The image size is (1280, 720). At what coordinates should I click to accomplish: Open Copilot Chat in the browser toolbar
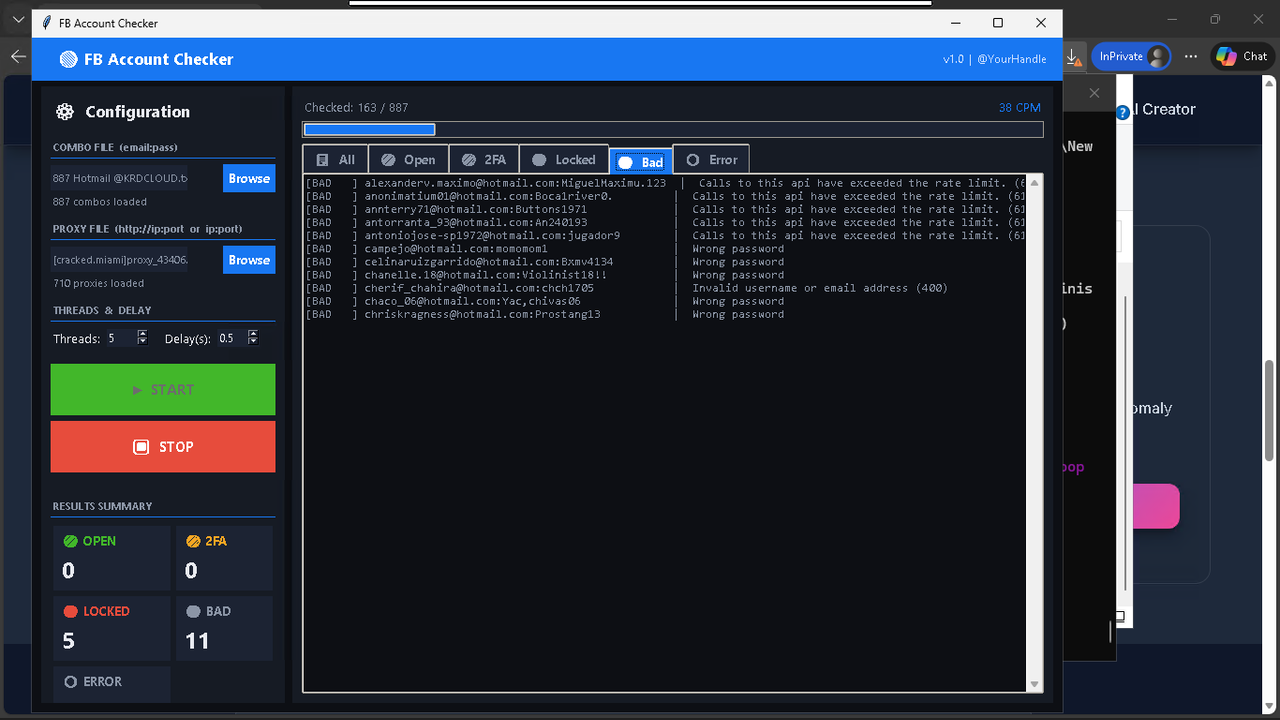pyautogui.click(x=1241, y=56)
